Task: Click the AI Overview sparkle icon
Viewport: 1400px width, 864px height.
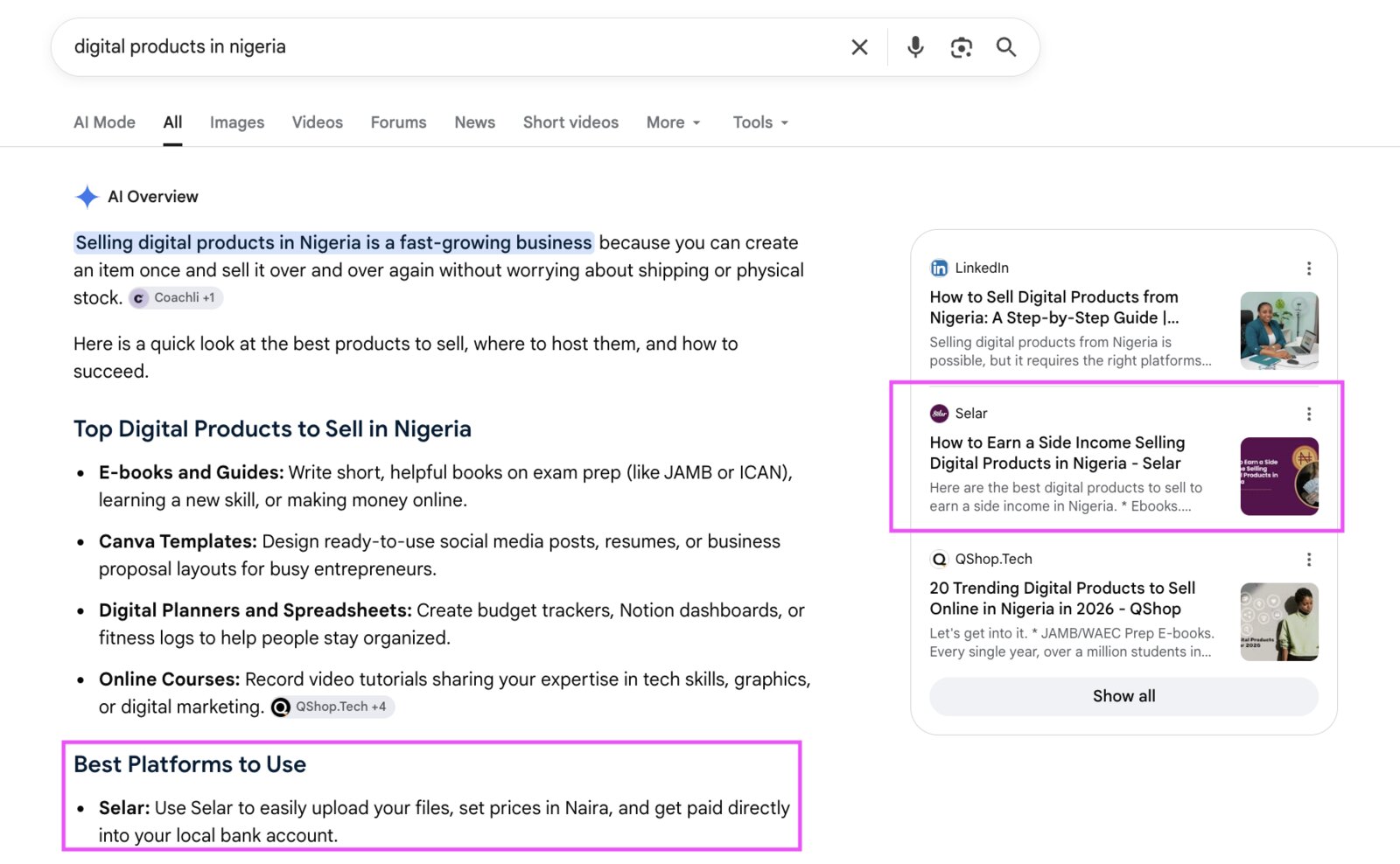Action: pyautogui.click(x=87, y=197)
